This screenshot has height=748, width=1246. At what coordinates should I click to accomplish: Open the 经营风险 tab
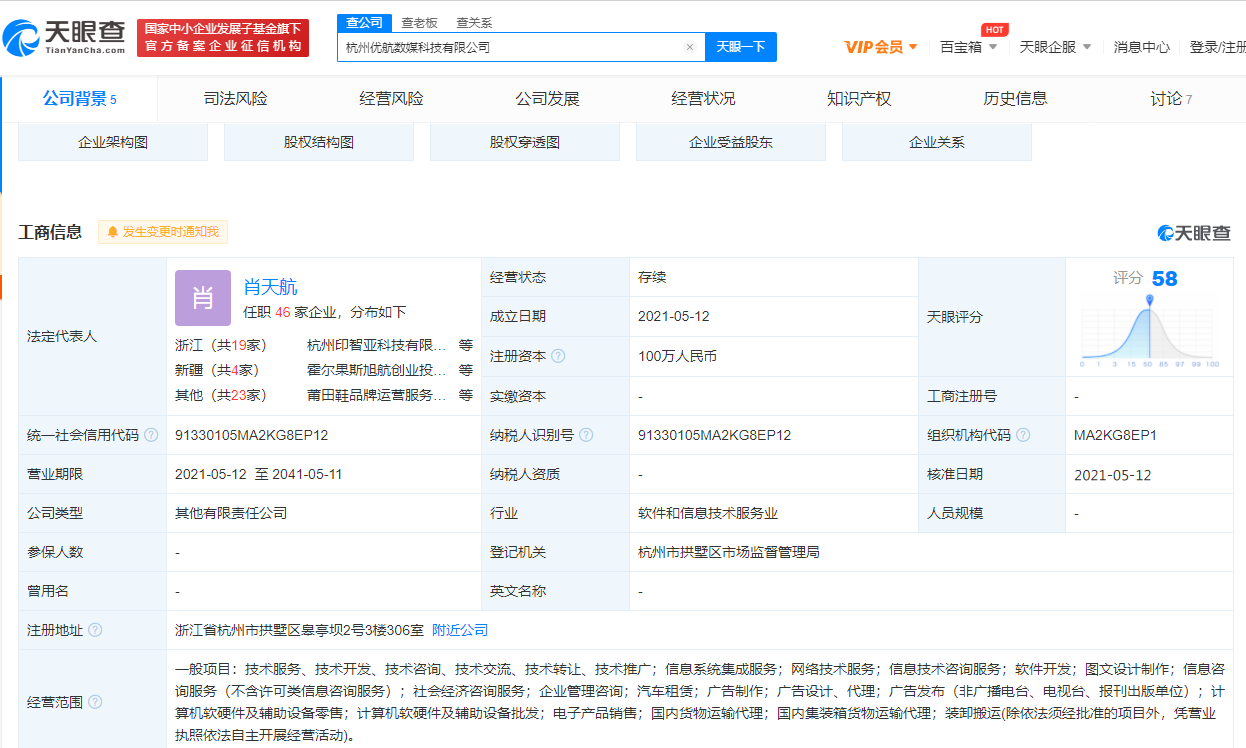tap(392, 99)
